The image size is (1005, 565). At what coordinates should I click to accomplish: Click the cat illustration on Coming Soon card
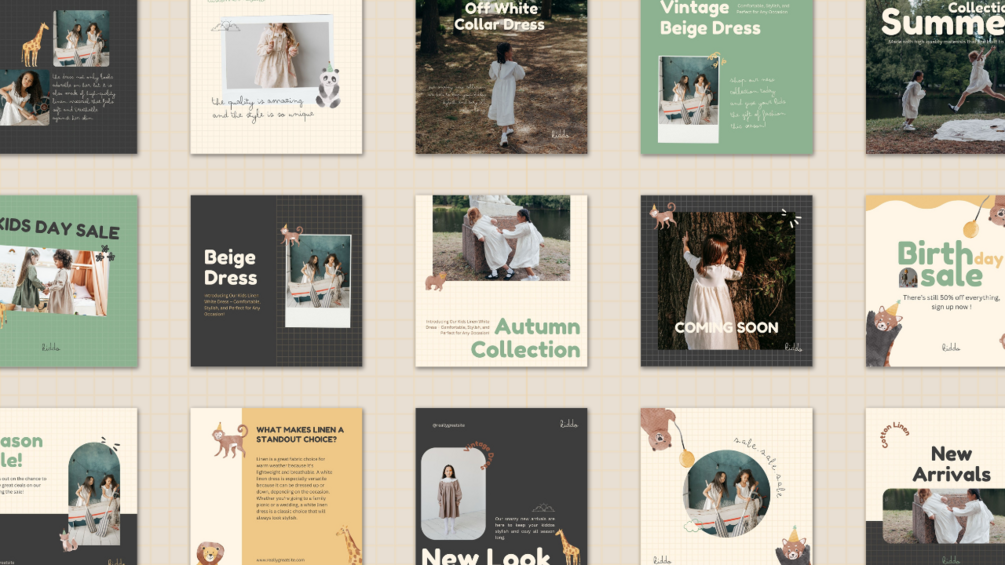coord(663,216)
